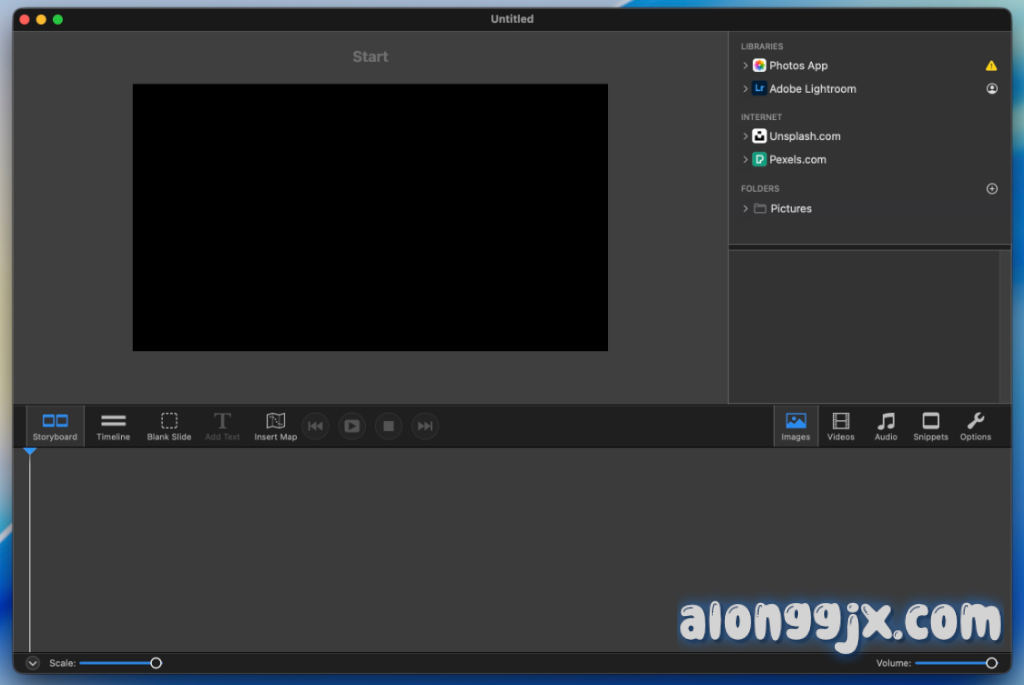Image resolution: width=1024 pixels, height=685 pixels.
Task: Click the Stop playback button
Action: point(388,426)
